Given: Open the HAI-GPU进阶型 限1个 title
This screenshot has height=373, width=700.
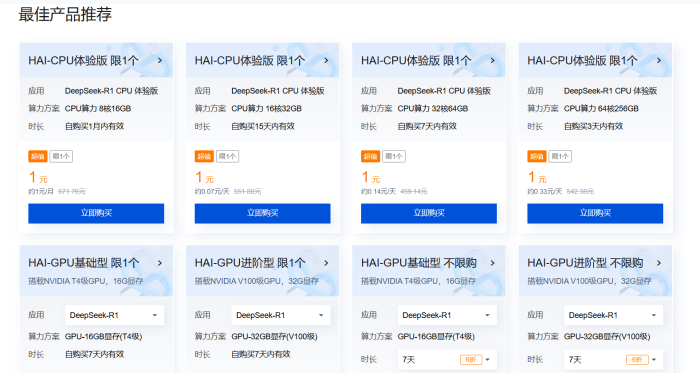Looking at the screenshot, I should pos(250,263).
